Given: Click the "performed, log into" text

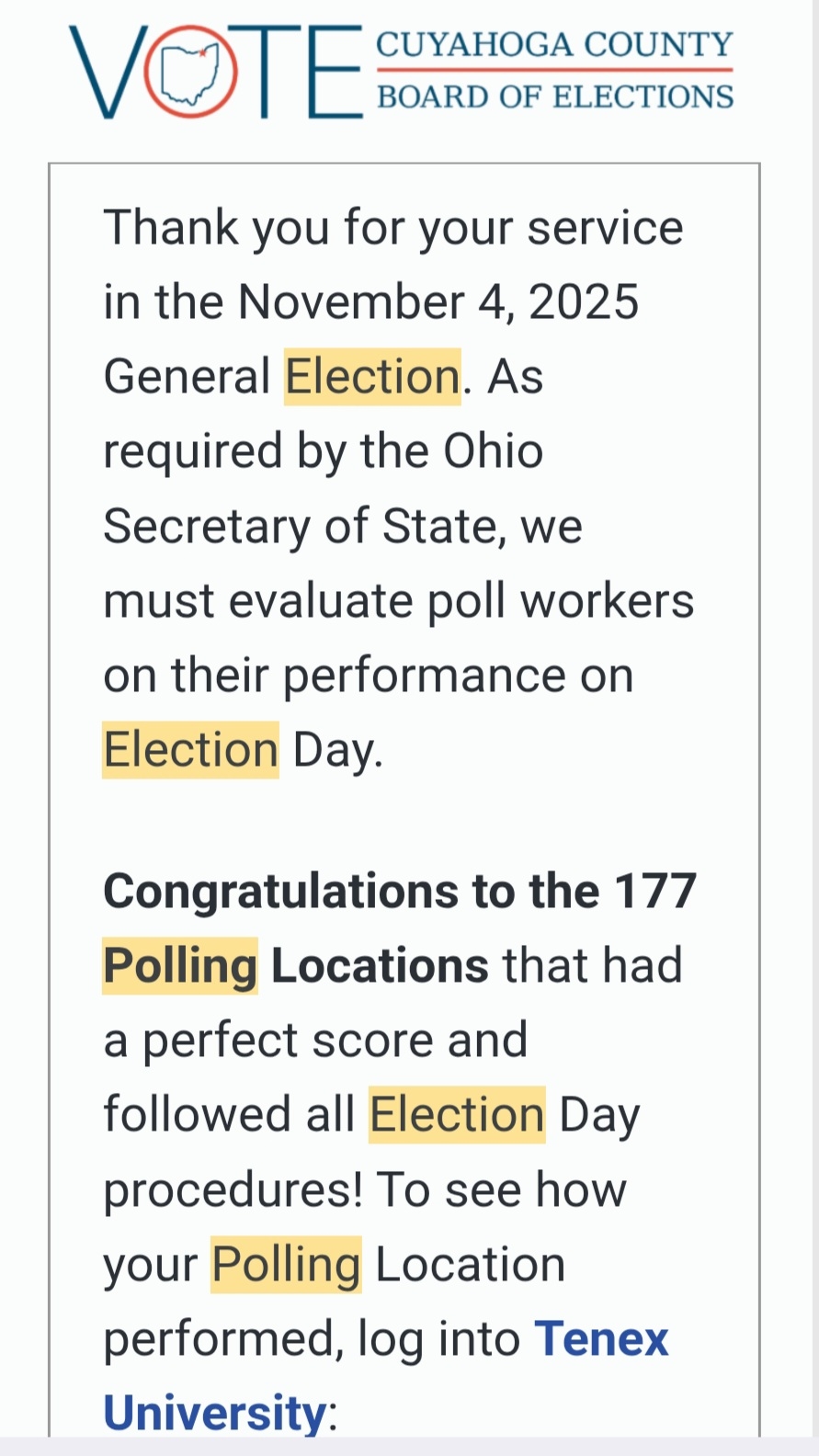Looking at the screenshot, I should [x=312, y=1339].
